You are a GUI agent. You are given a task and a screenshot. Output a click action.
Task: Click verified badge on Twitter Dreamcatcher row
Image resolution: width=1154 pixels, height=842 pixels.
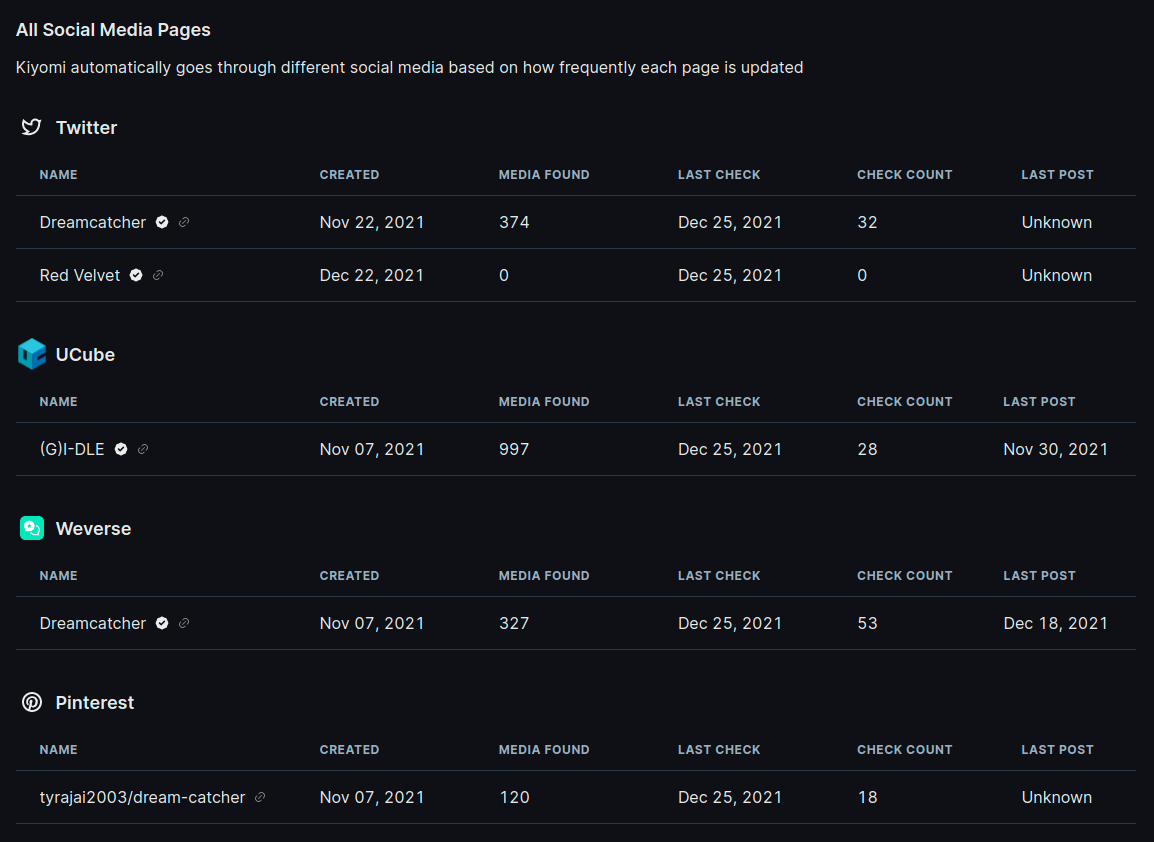tap(162, 222)
